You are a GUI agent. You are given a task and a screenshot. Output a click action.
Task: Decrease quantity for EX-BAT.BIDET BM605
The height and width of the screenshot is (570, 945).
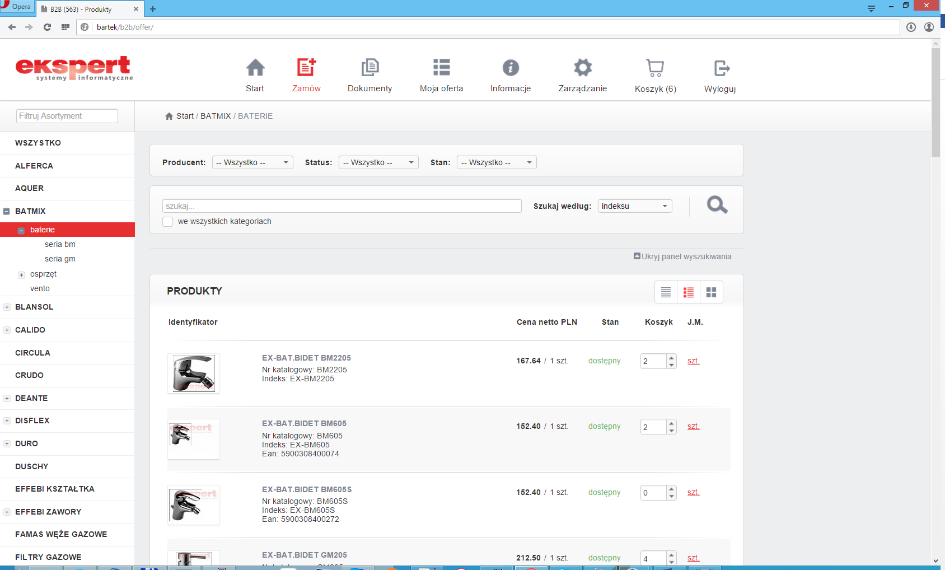point(671,430)
